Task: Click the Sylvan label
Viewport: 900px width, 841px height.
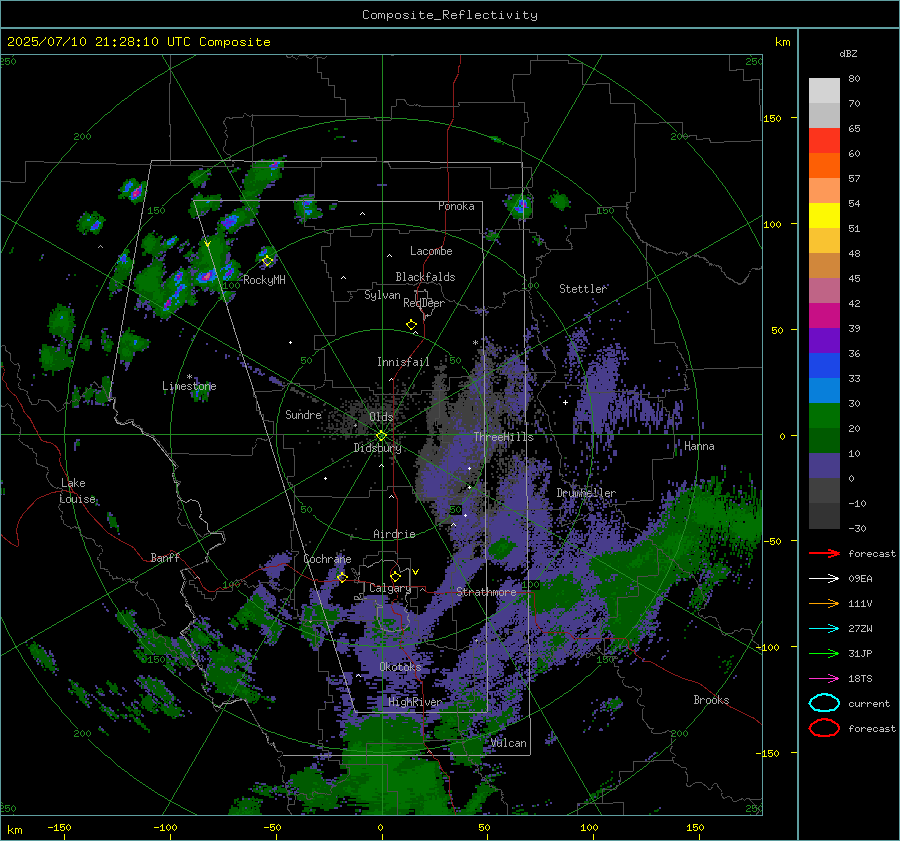Action: tap(382, 295)
